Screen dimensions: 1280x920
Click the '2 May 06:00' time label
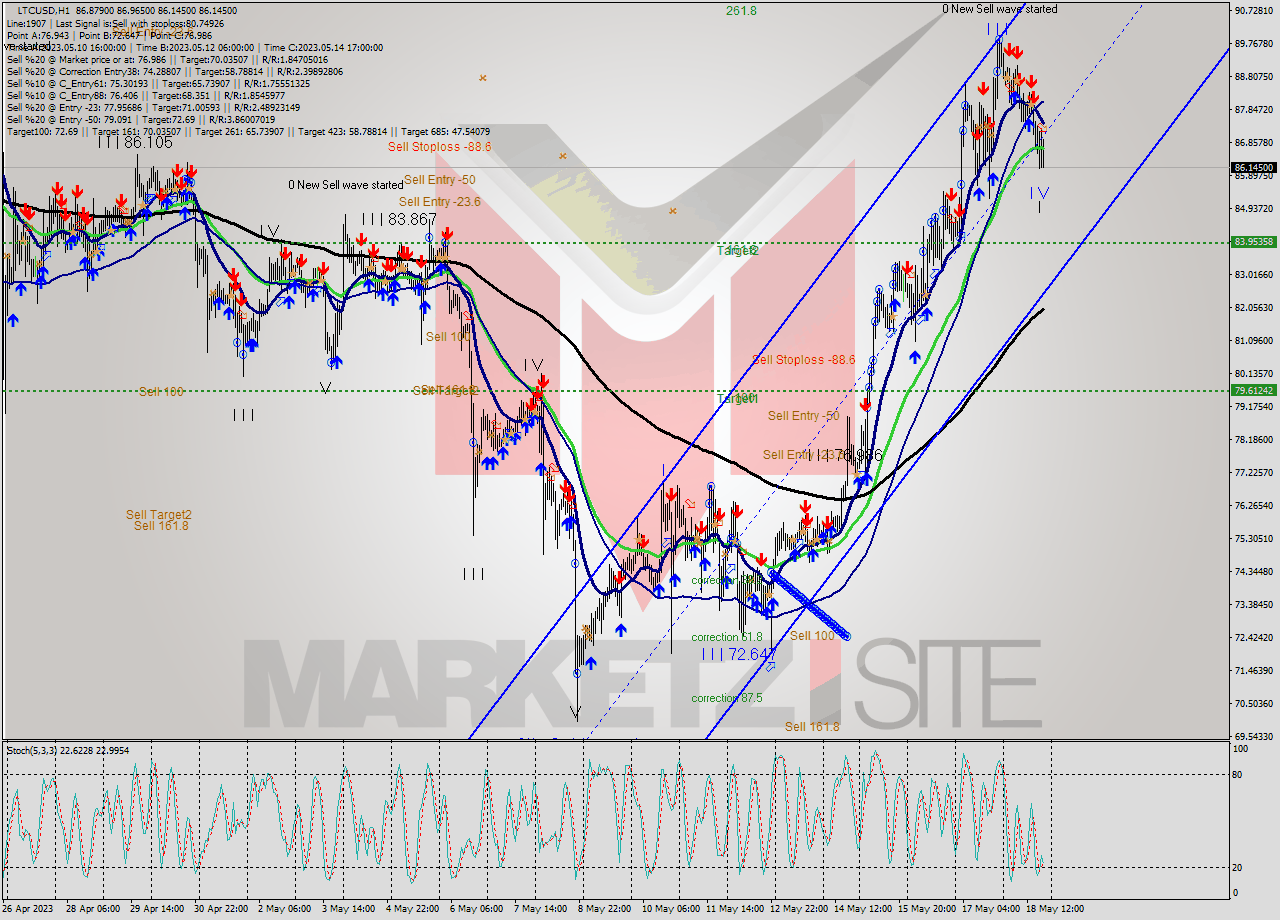(x=284, y=910)
